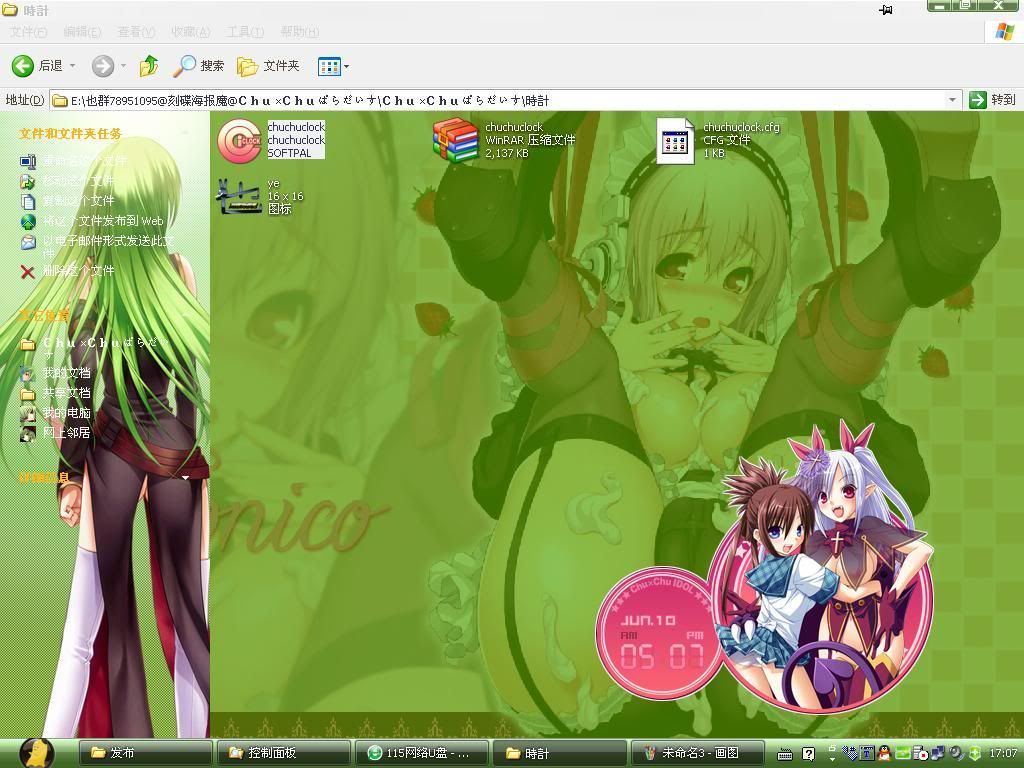Open the 工具(T) menu
This screenshot has width=1024, height=768.
tap(245, 31)
